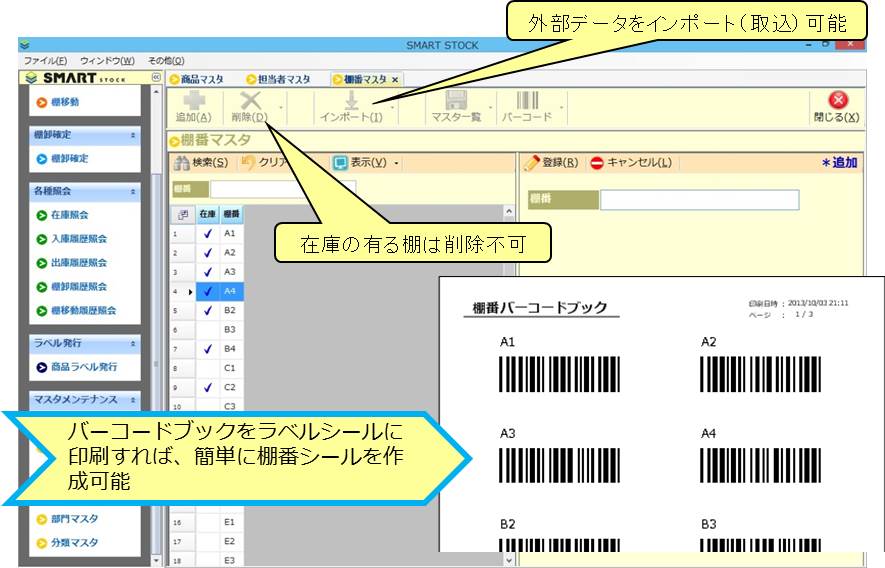885x568 pixels.
Task: Click the 検索(S) search binoculars button
Action: click(x=201, y=163)
